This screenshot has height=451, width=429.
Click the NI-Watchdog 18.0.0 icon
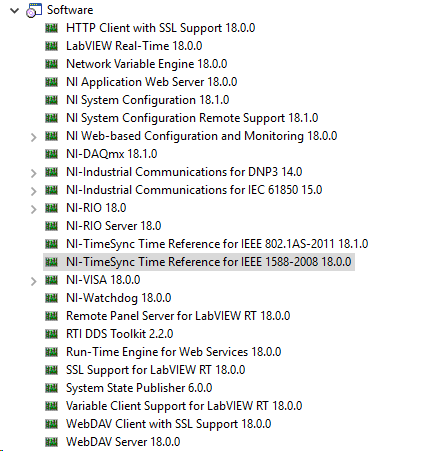(x=51, y=298)
